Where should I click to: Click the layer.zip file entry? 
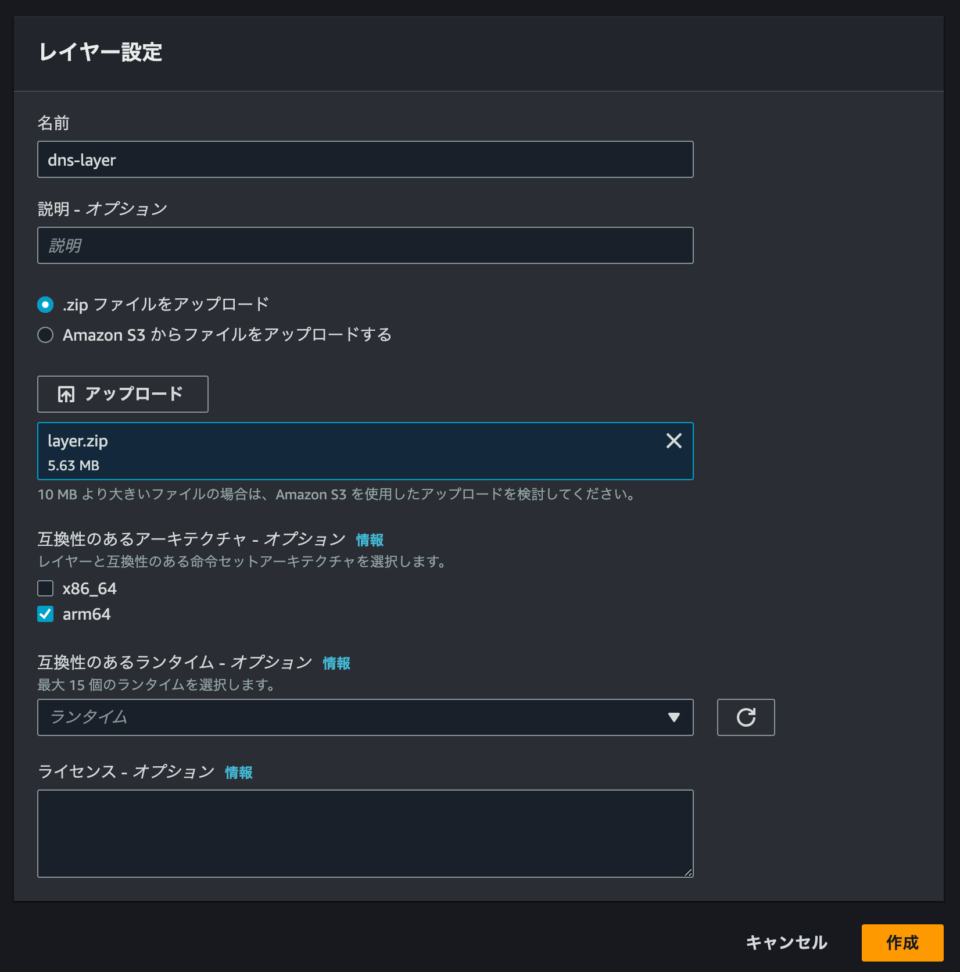(x=300, y=449)
